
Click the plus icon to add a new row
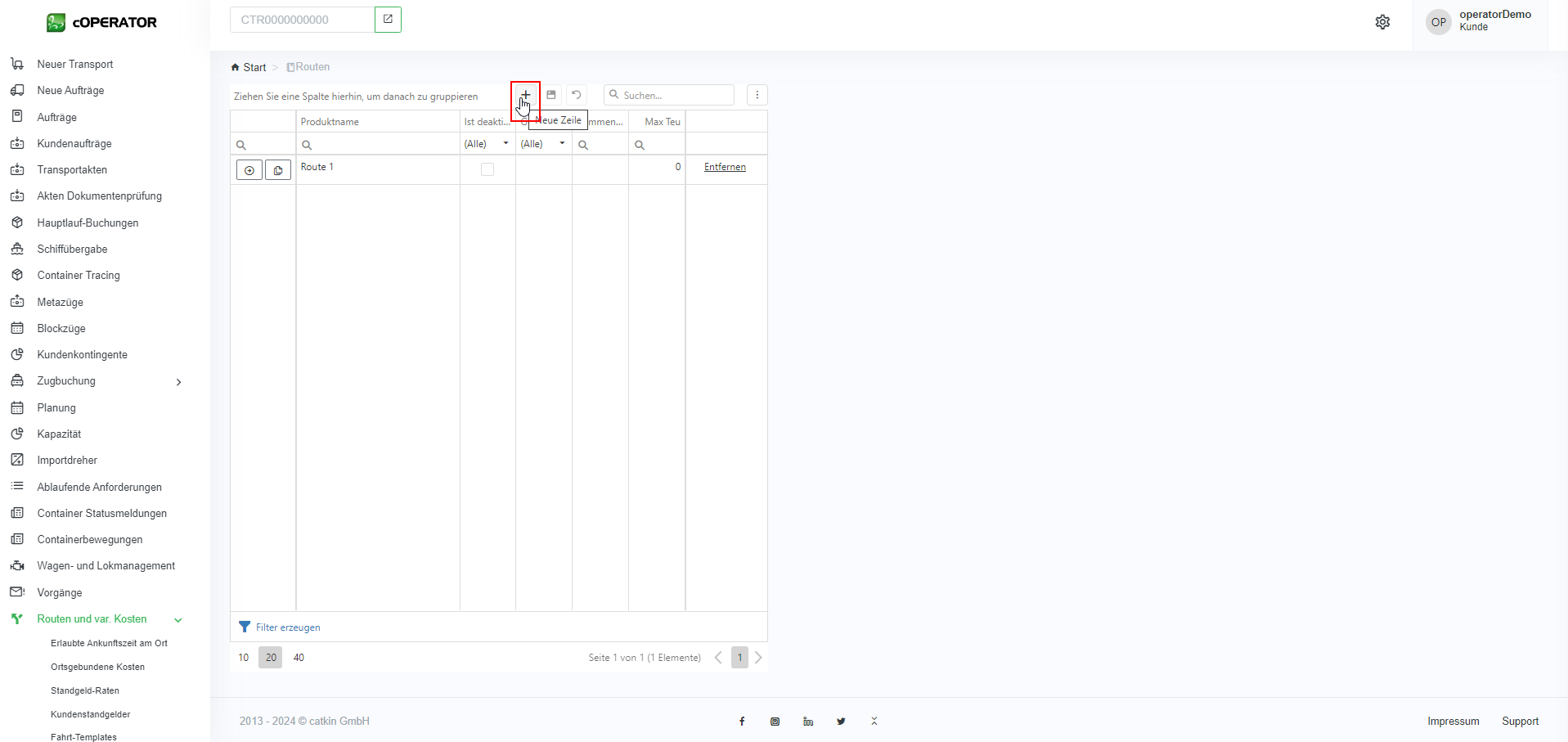(525, 95)
